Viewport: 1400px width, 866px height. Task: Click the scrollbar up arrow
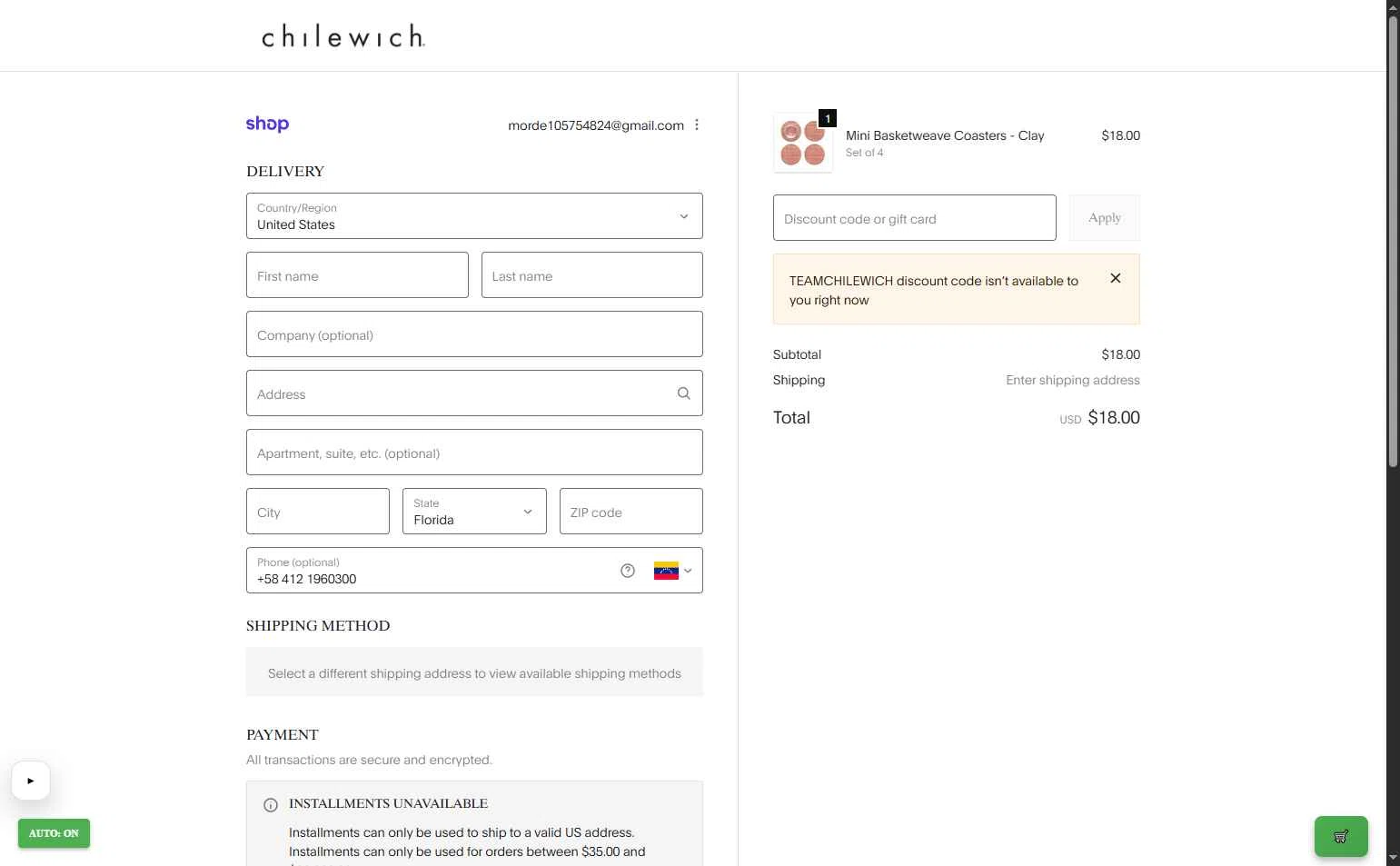coord(1393,6)
